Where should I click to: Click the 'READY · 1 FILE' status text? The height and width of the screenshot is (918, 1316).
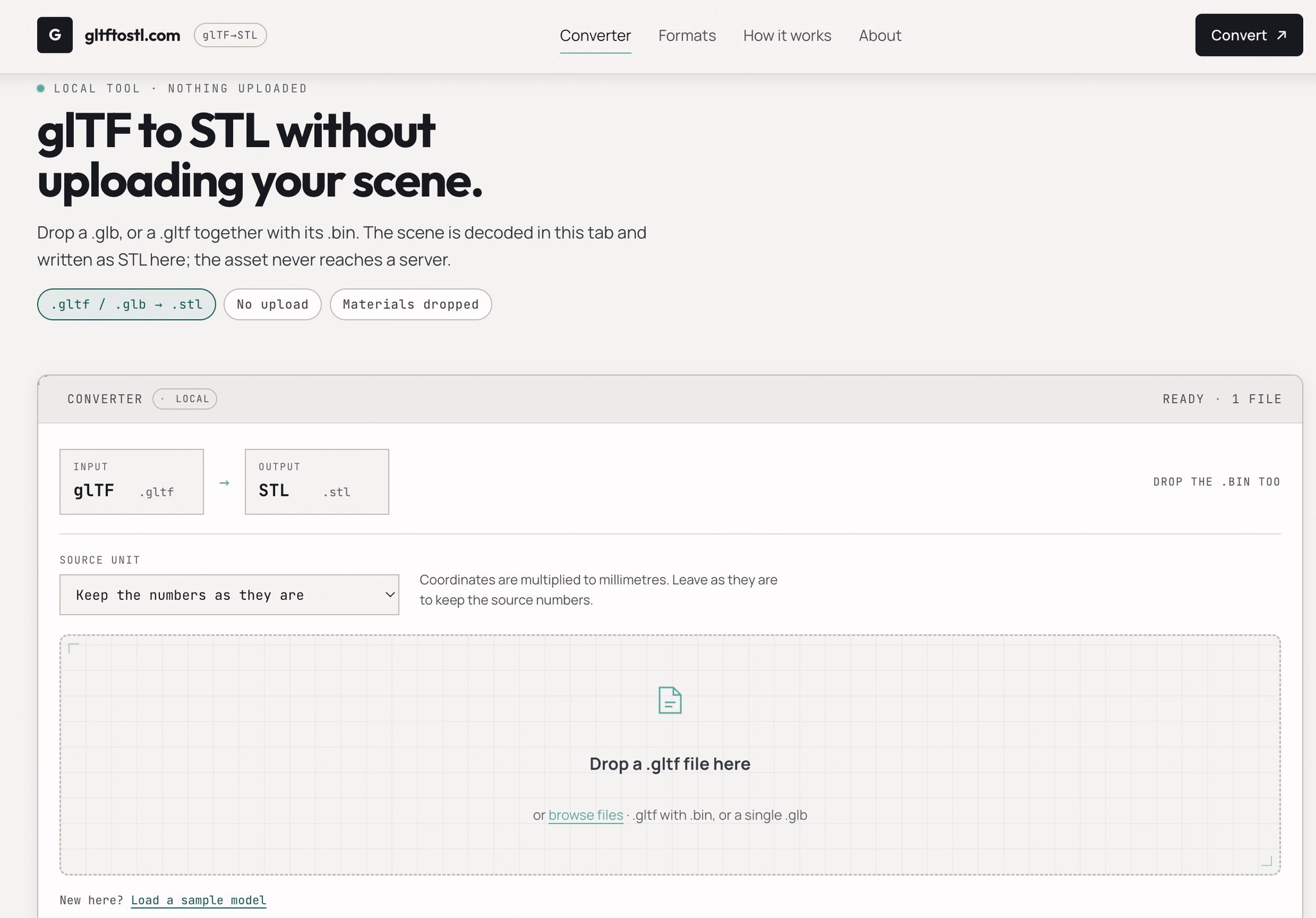point(1222,399)
